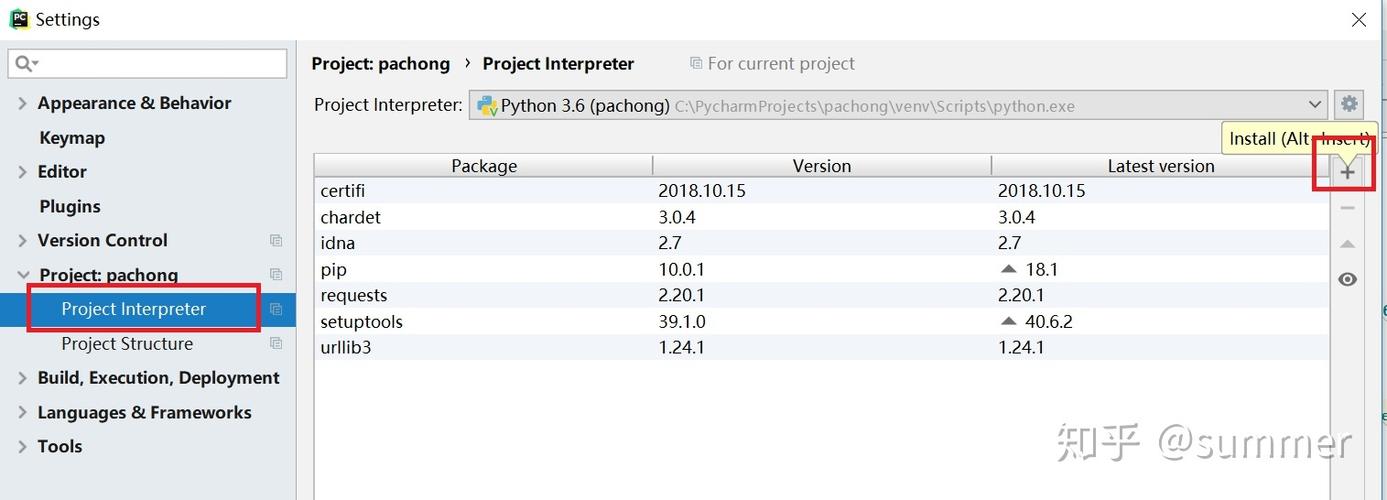Sort by Version column header
Image resolution: width=1387 pixels, height=500 pixels.
pos(822,166)
